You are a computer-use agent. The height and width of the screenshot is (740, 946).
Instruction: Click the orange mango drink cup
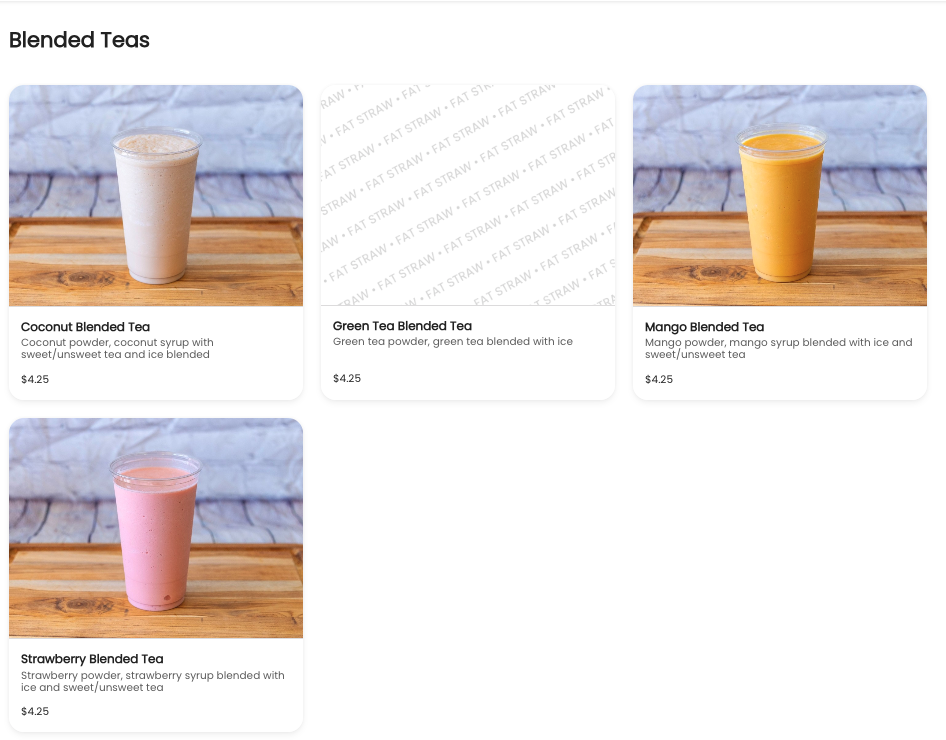781,203
